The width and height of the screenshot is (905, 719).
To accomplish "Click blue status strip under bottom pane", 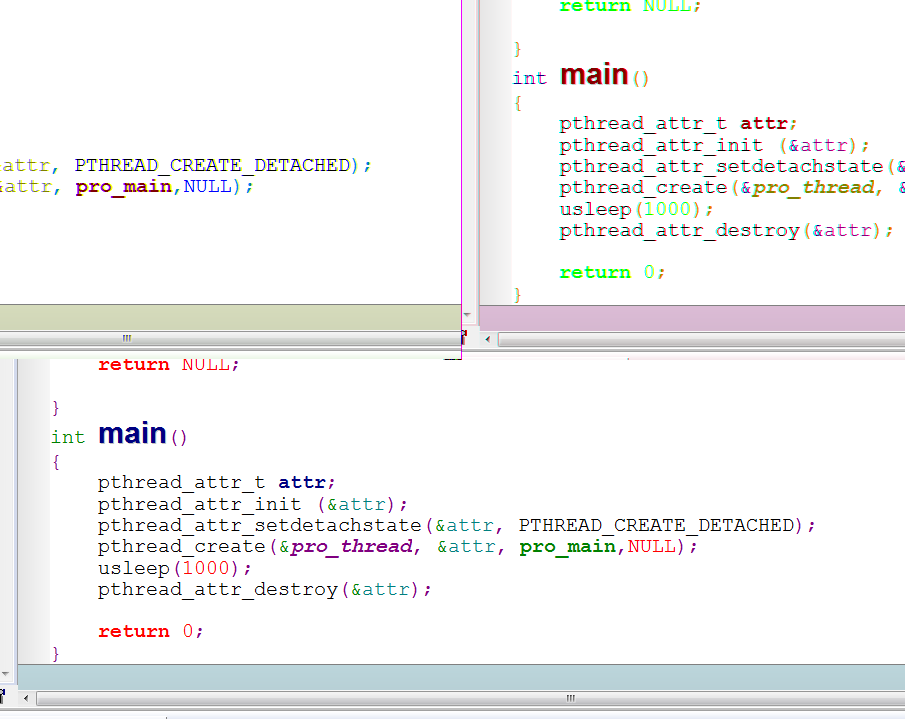I will pyautogui.click(x=461, y=677).
